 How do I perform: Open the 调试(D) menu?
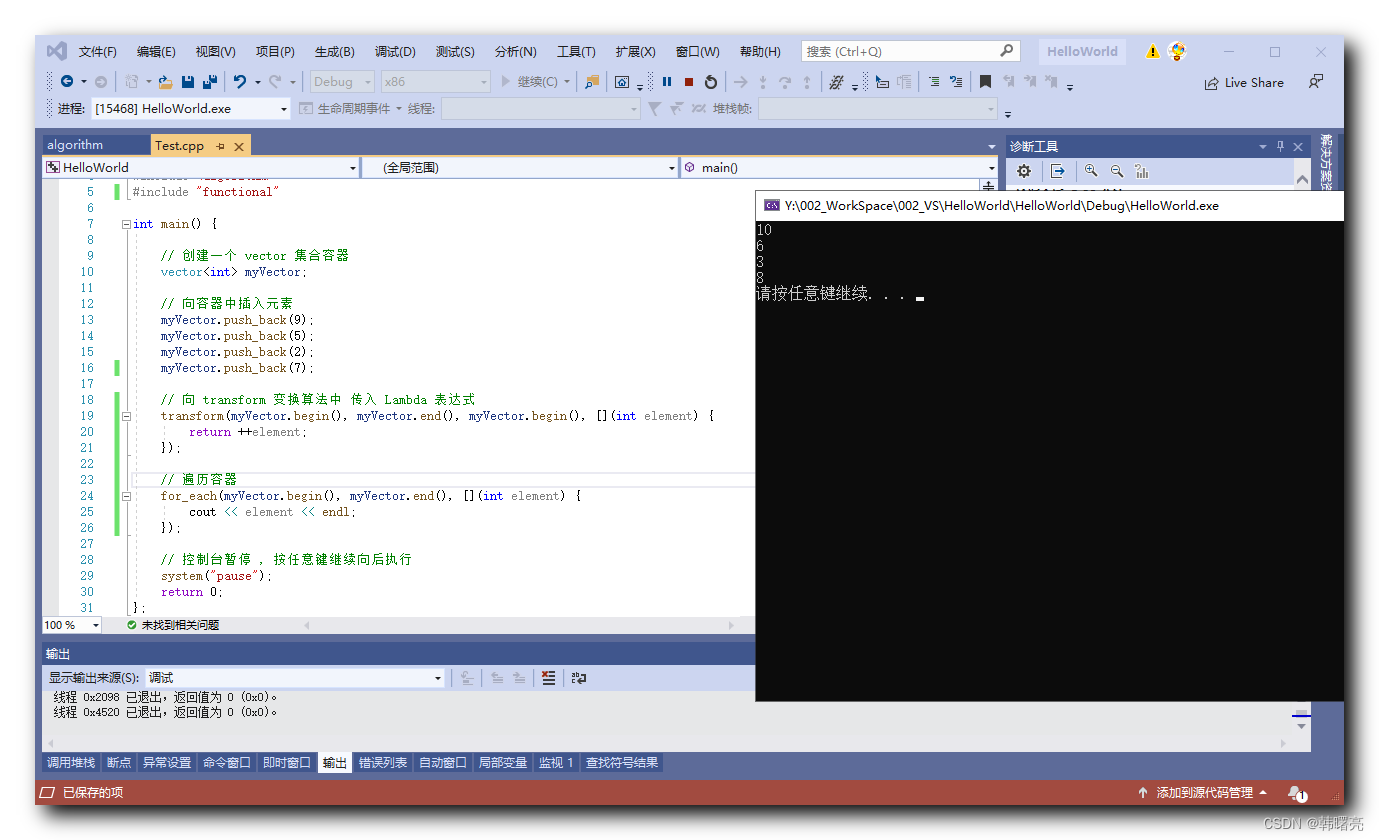pyautogui.click(x=394, y=51)
